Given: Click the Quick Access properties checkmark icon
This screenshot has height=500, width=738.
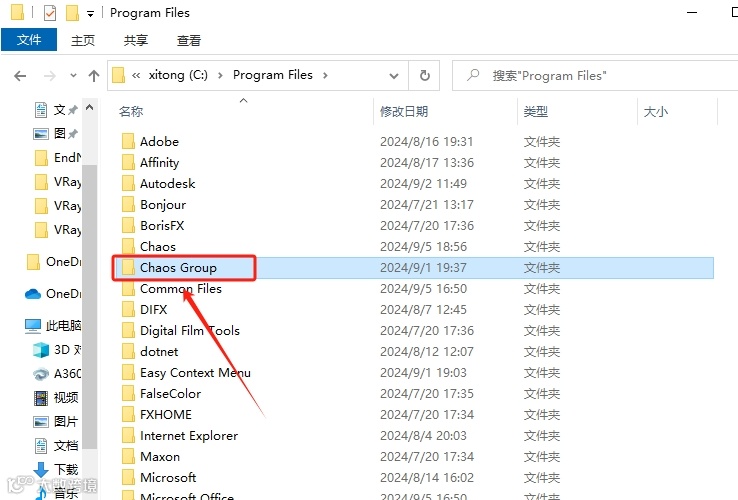Looking at the screenshot, I should tap(50, 13).
